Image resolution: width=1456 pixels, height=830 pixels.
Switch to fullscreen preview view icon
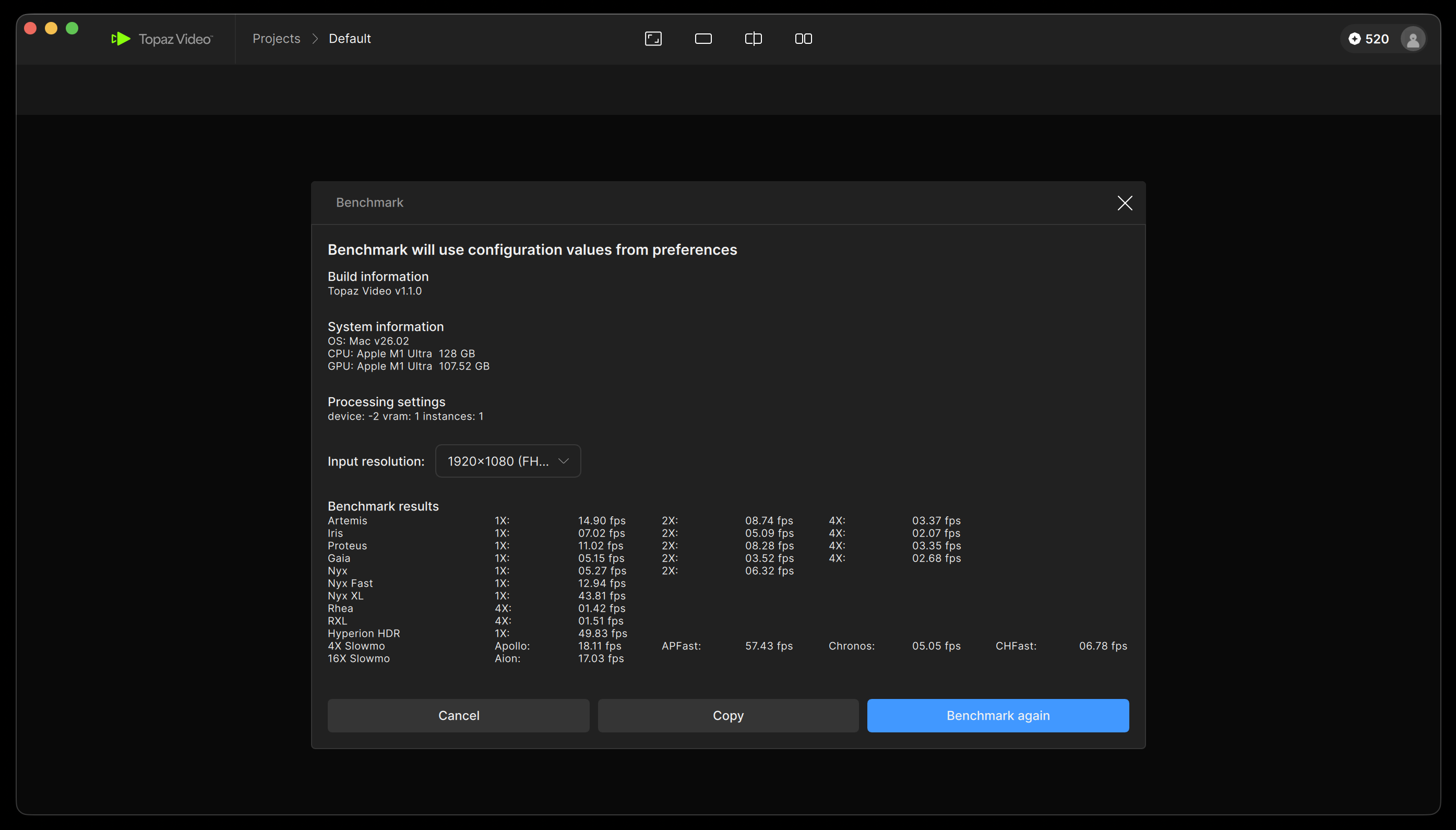653,39
